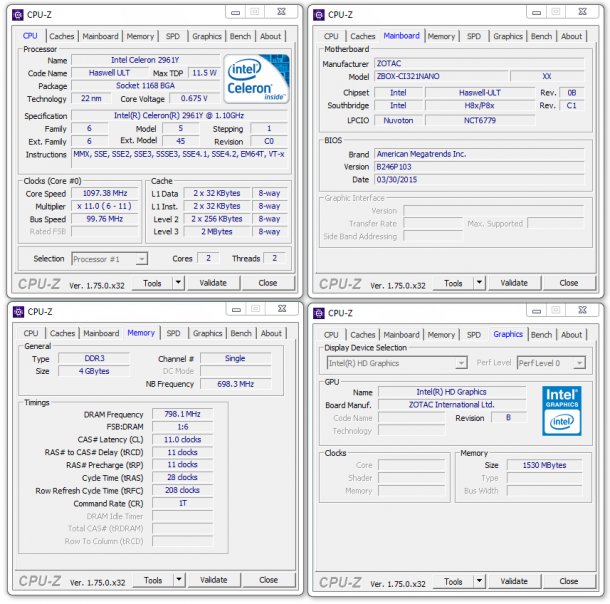Viewport: 610px width, 604px height.
Task: Click the Multiplier value x 11.0 (6 - 11)
Action: pos(105,206)
